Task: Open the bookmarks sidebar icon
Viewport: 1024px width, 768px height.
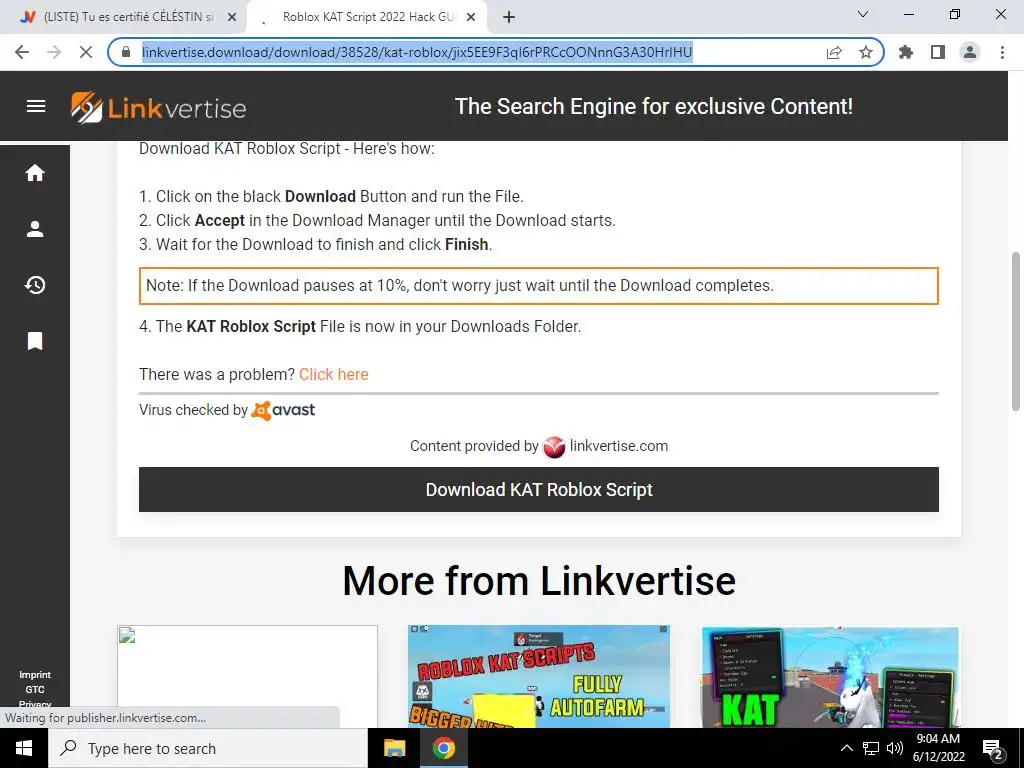Action: pos(35,341)
